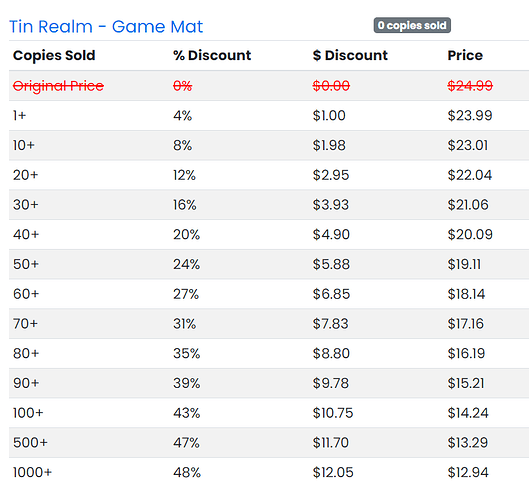This screenshot has height=500, width=529.
Task: Select the $18.14 price
Action: click(466, 294)
